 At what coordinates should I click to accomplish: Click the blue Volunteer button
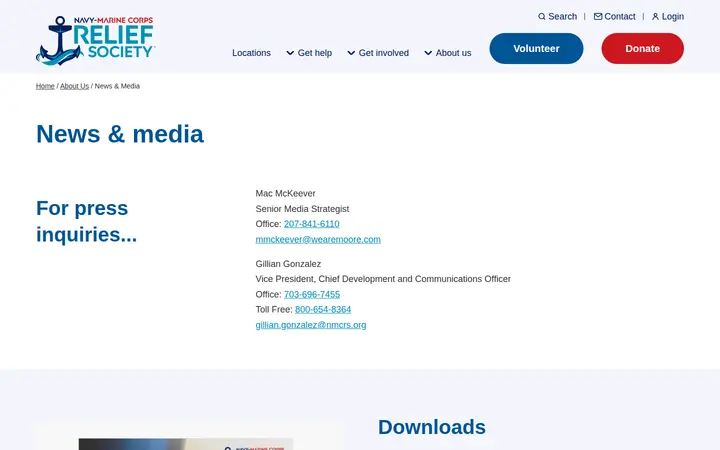(536, 48)
